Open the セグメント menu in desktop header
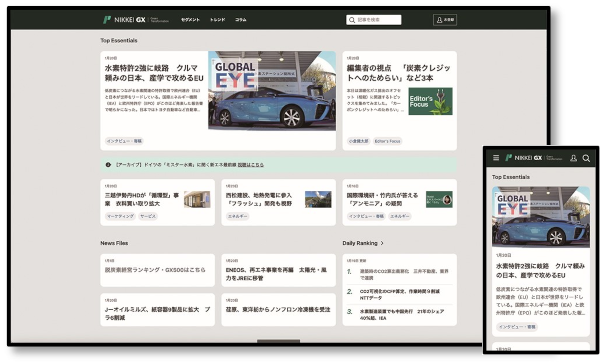The height and width of the screenshot is (364, 600). 190,20
